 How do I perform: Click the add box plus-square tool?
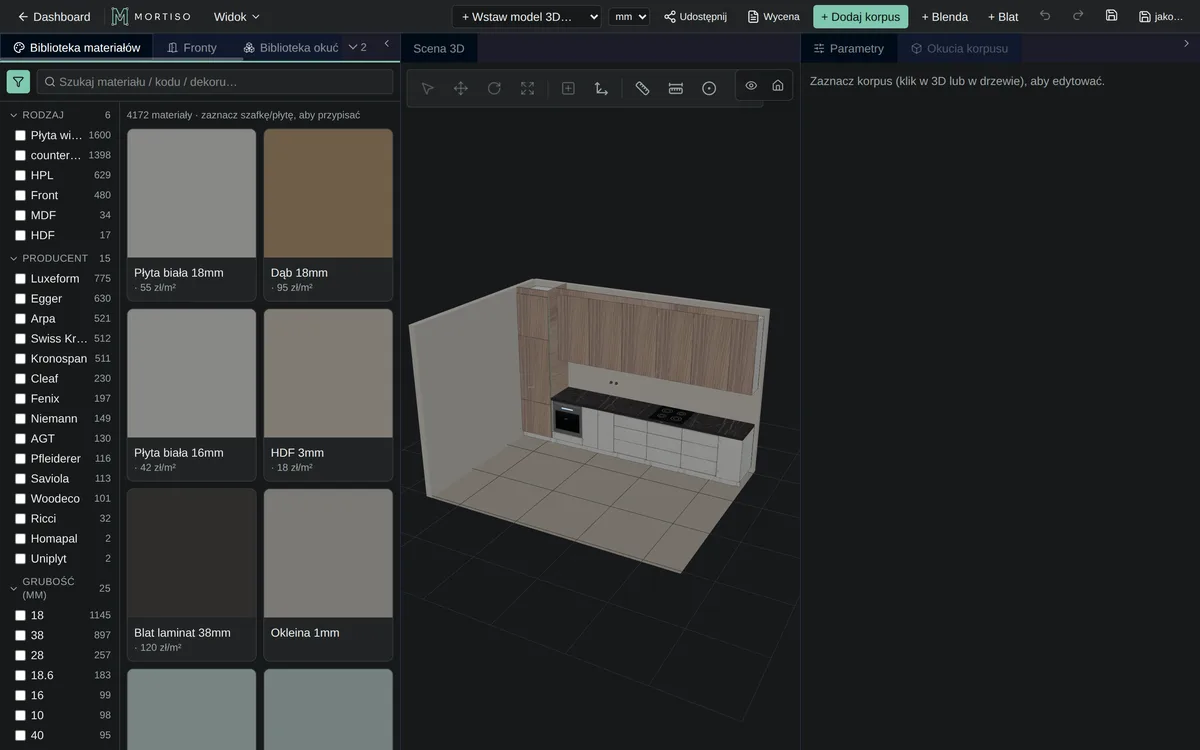568,88
